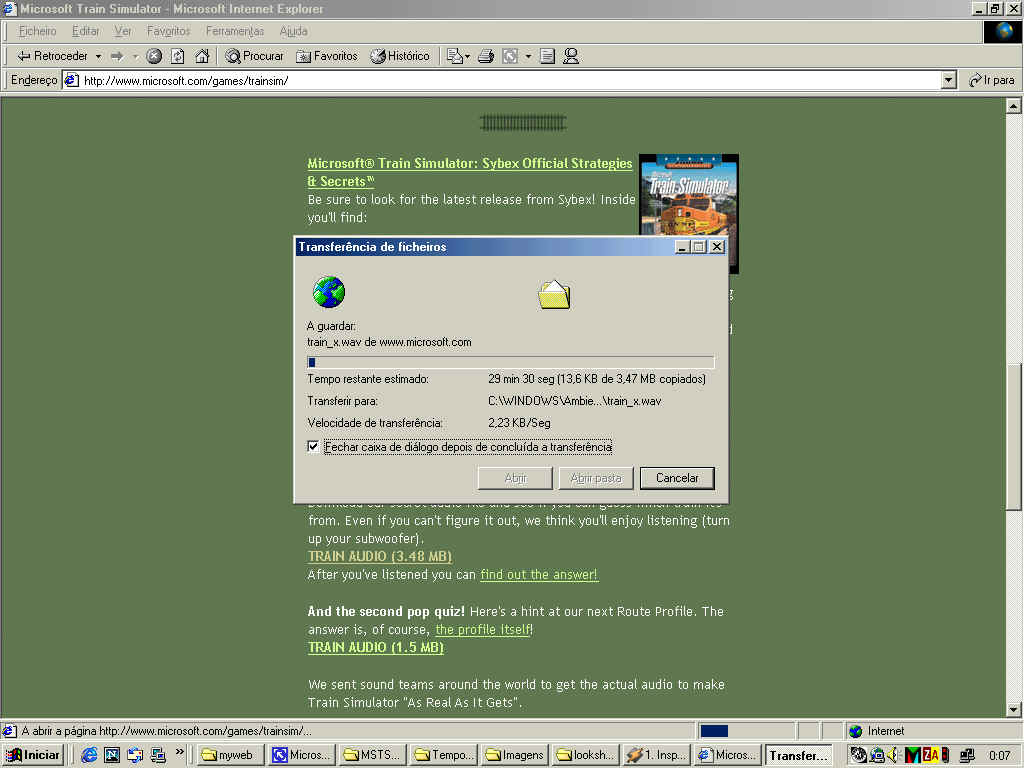
Task: Expand the Edit button dropdown arrow
Action: (528, 56)
